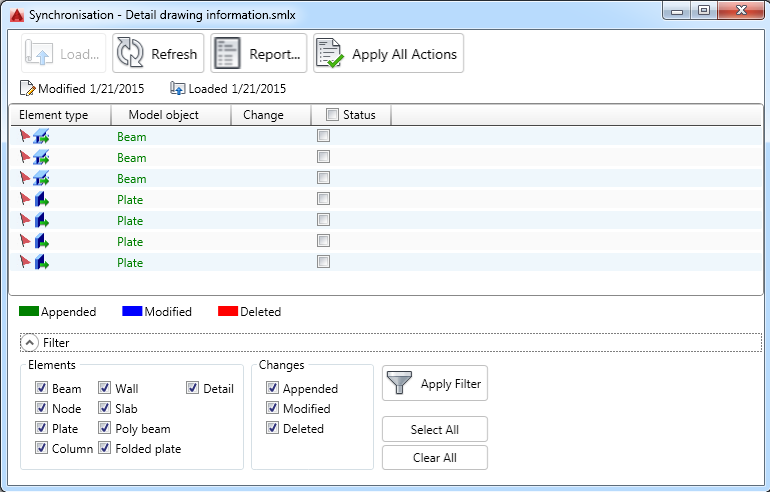The width and height of the screenshot is (770, 492).
Task: Click Apply All Actions
Action: (x=388, y=54)
